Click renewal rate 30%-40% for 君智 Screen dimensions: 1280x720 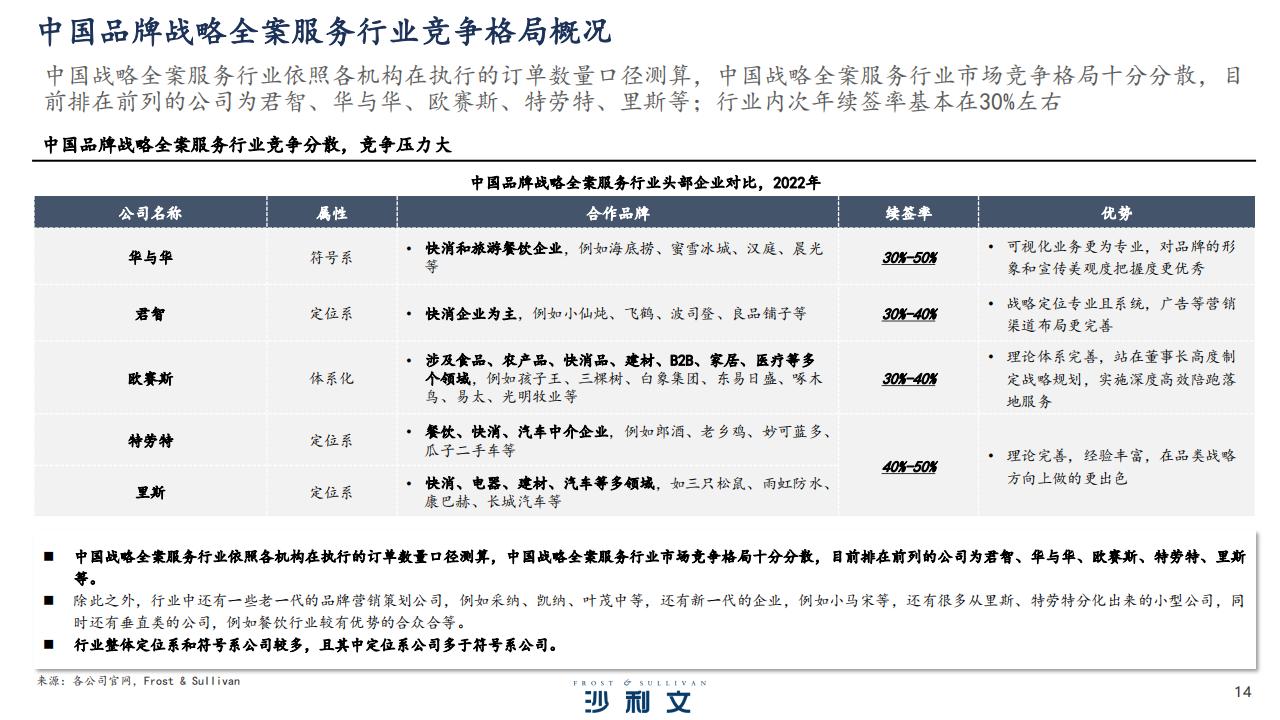(909, 314)
